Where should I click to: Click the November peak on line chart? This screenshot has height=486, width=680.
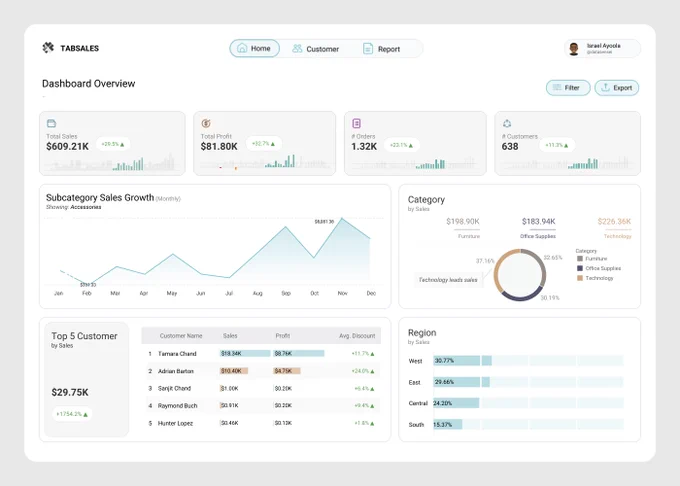pos(342,218)
